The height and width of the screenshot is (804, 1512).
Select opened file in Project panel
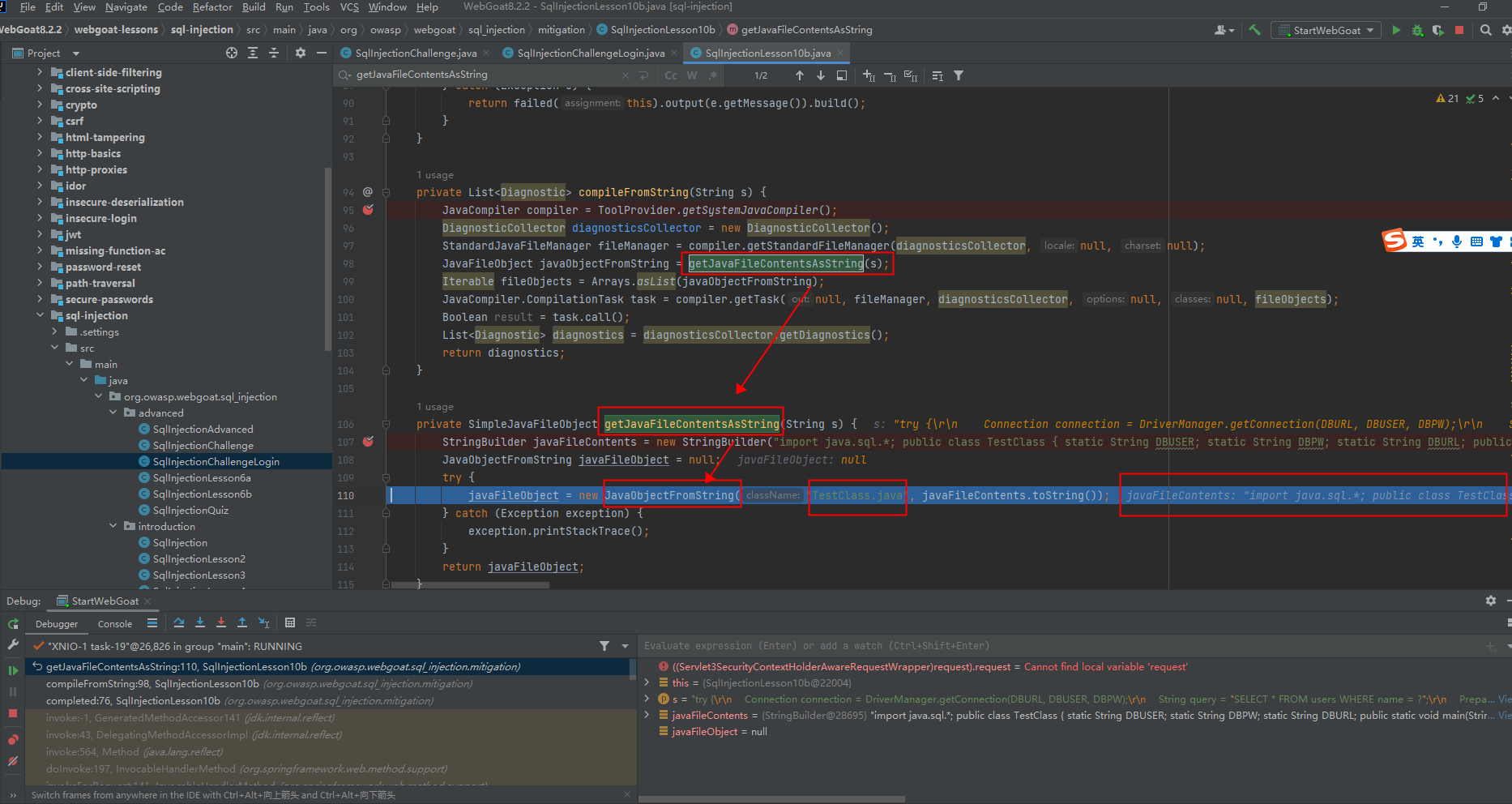click(x=232, y=53)
